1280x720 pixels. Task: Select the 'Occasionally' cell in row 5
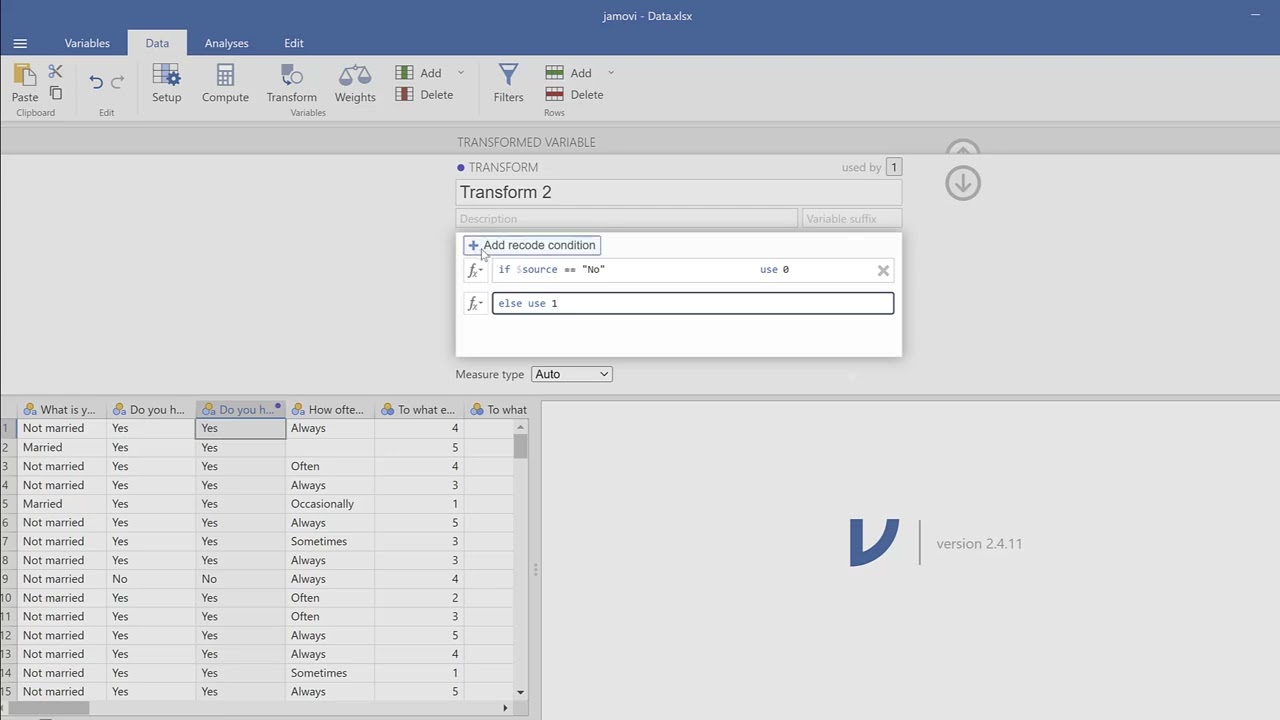tap(330, 504)
